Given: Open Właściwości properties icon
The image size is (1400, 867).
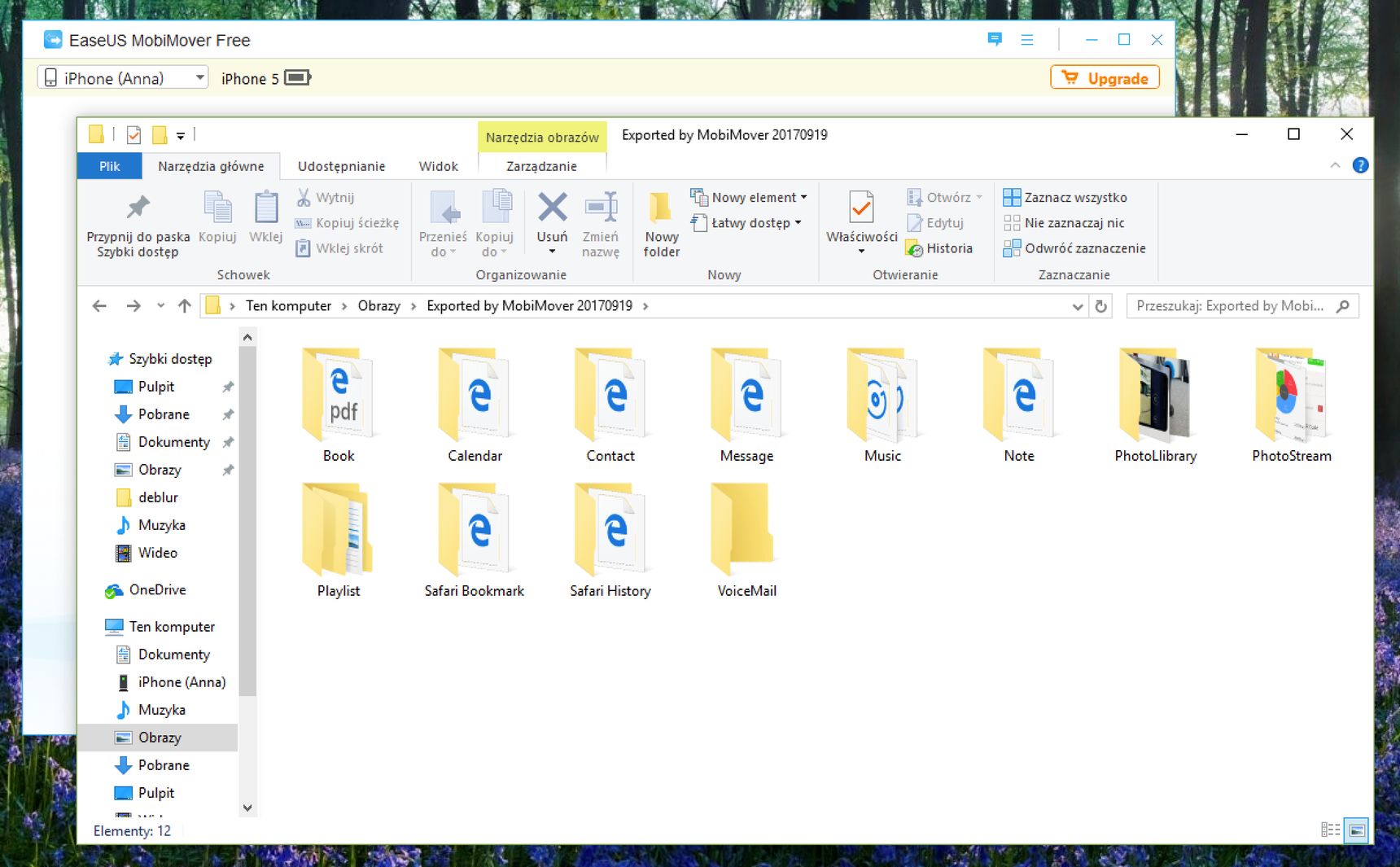Looking at the screenshot, I should pos(861,207).
